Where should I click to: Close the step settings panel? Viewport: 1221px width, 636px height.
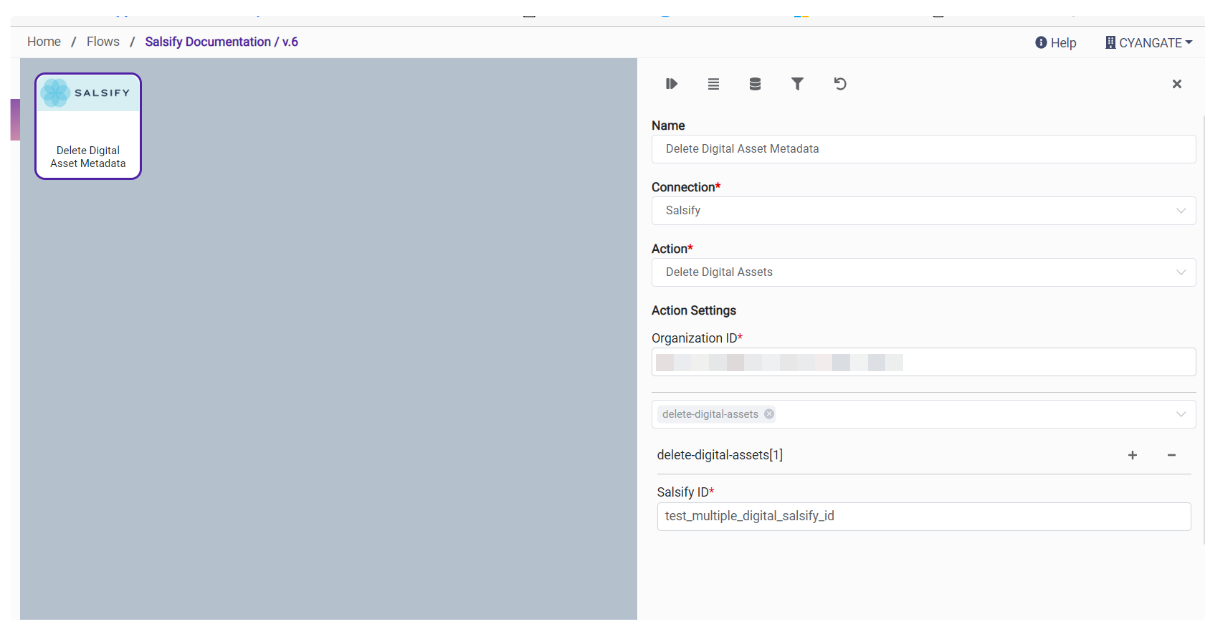(x=1177, y=84)
